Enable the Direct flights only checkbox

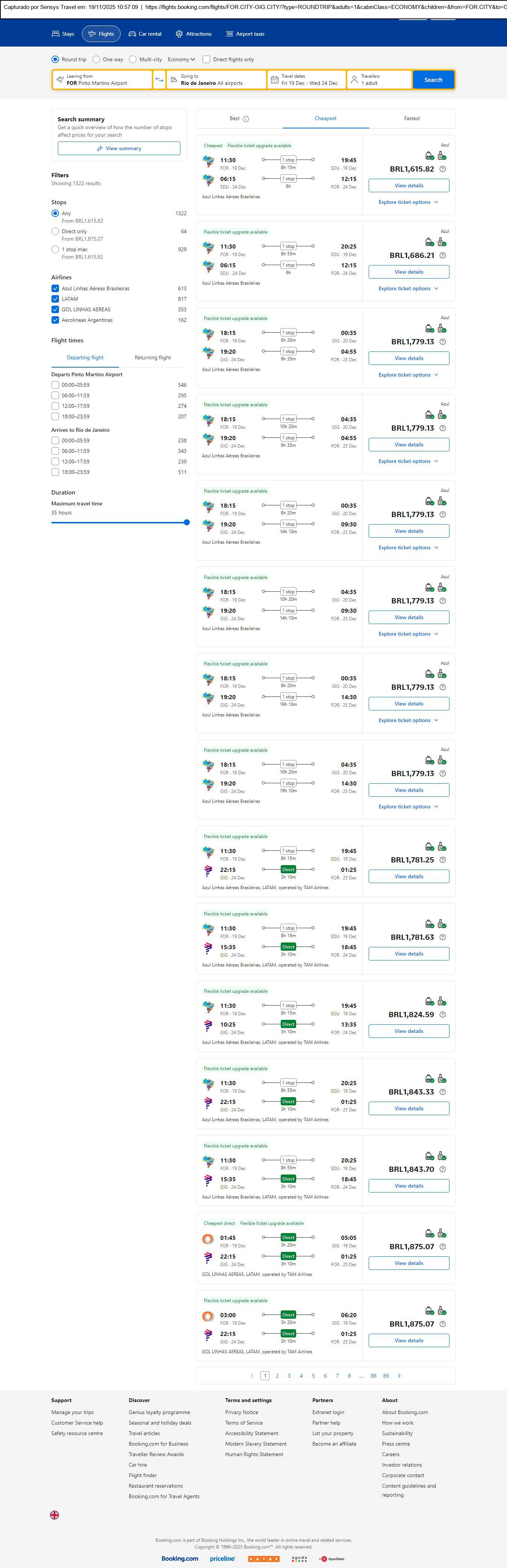tap(207, 60)
